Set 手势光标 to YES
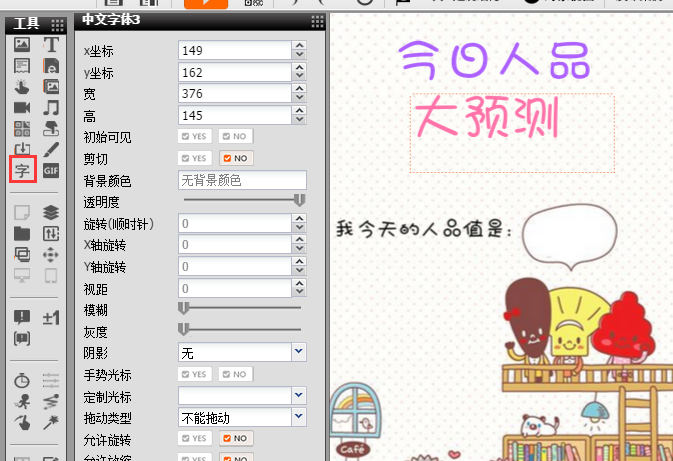Viewport: 673px width, 461px height. (x=195, y=374)
